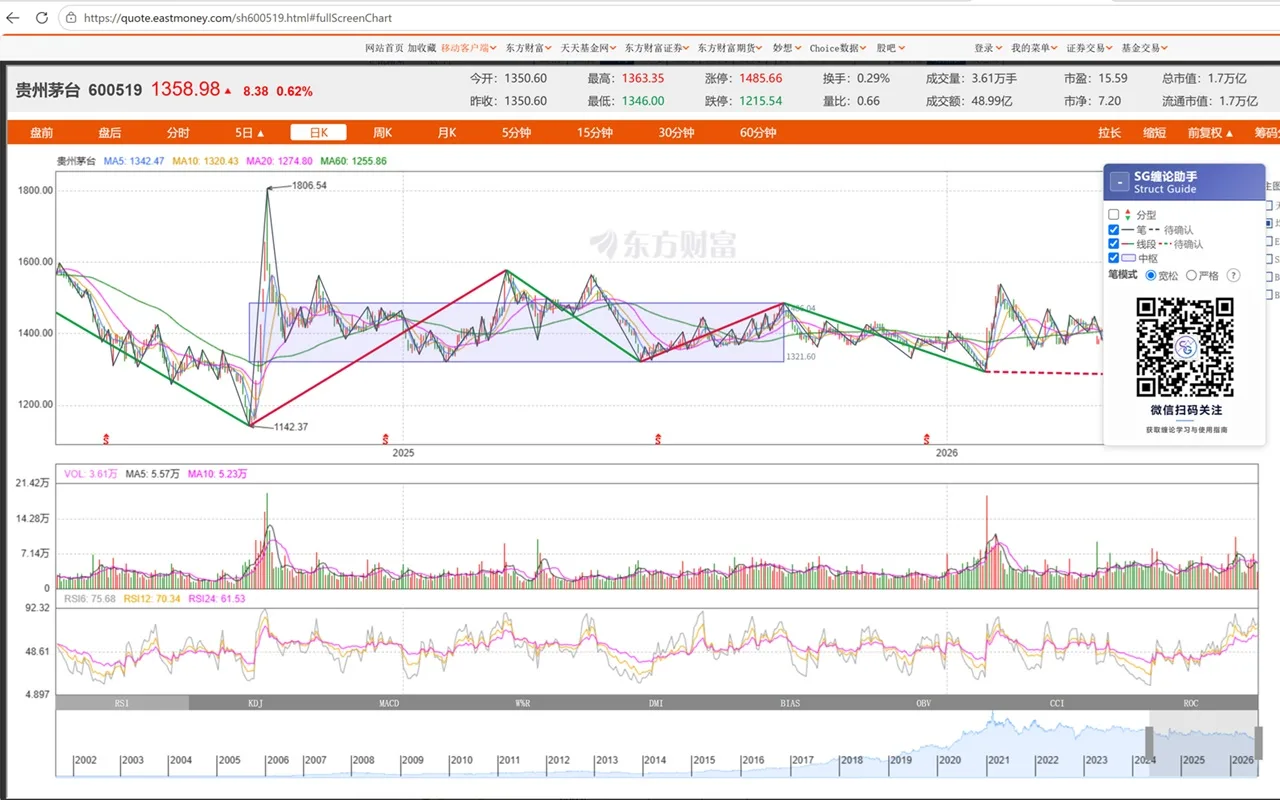Open the 证券交易 dropdown
Image resolution: width=1280 pixels, height=800 pixels.
[1089, 48]
